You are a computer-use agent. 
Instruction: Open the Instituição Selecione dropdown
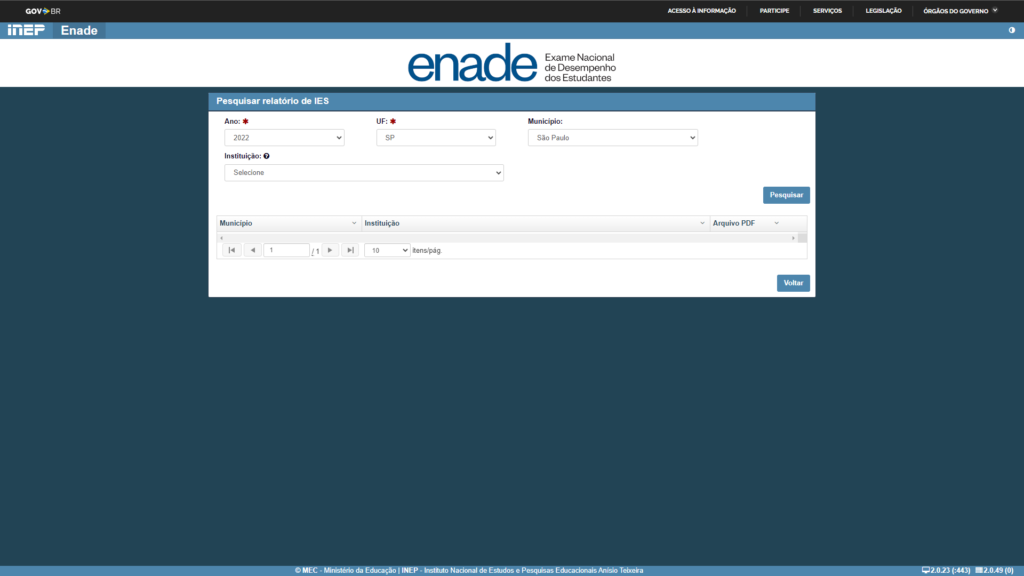point(364,172)
